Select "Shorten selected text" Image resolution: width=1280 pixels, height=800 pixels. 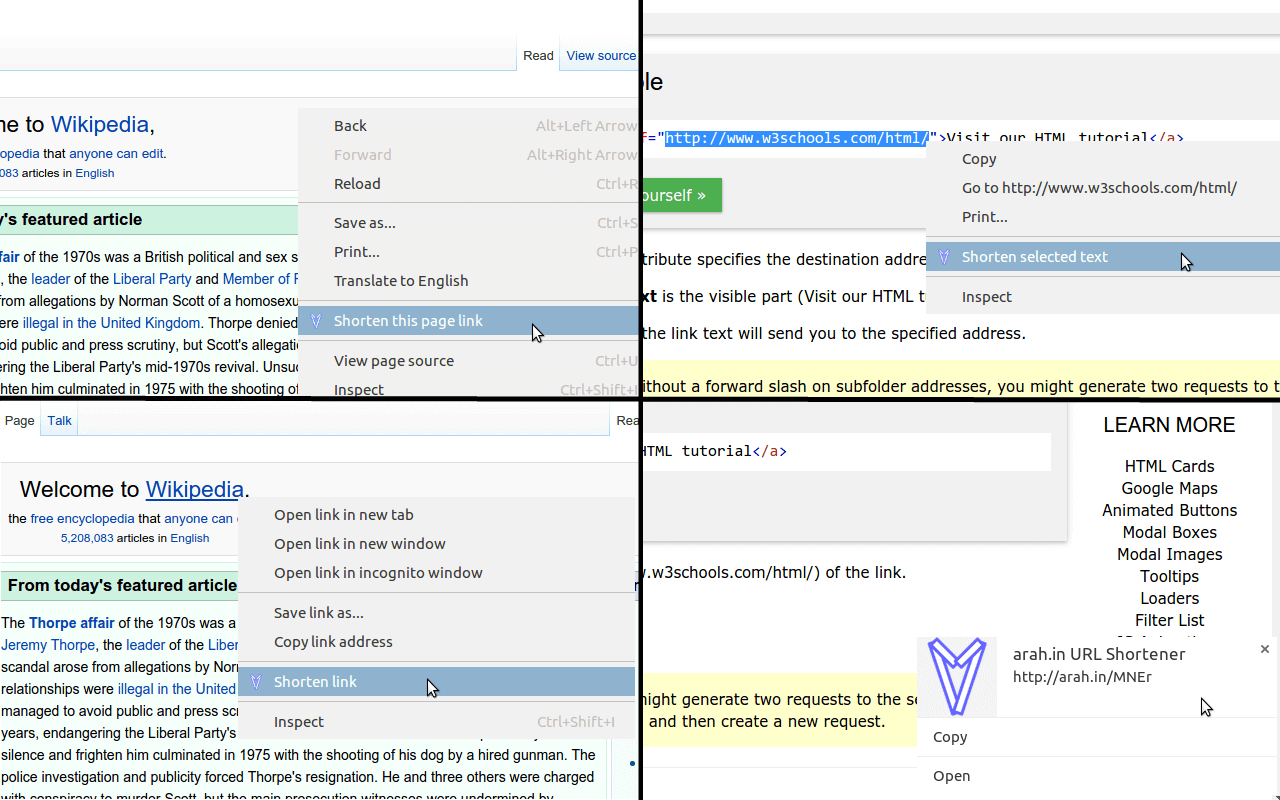click(x=1035, y=257)
